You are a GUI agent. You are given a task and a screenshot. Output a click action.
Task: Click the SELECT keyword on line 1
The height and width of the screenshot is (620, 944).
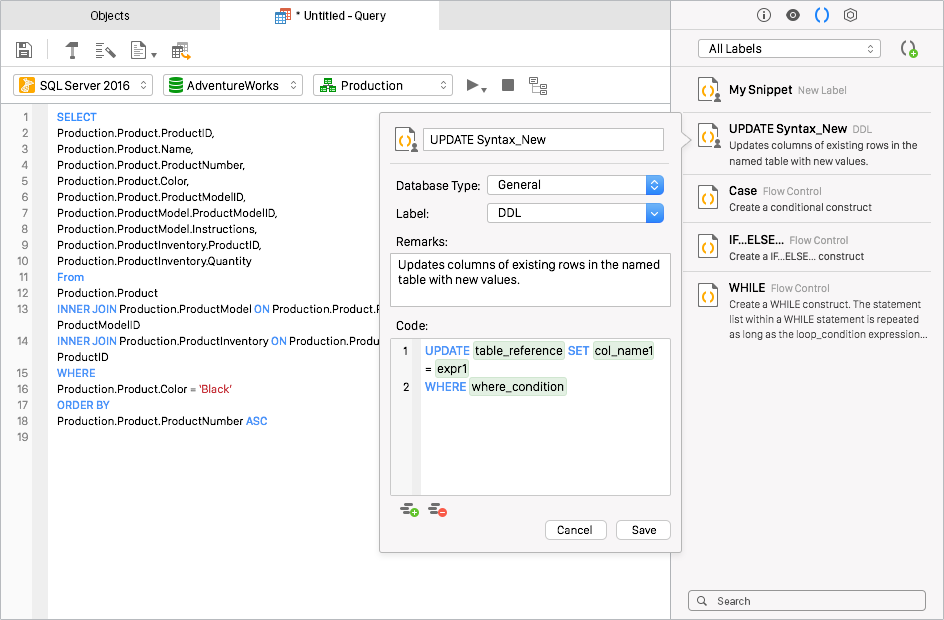tap(76, 117)
